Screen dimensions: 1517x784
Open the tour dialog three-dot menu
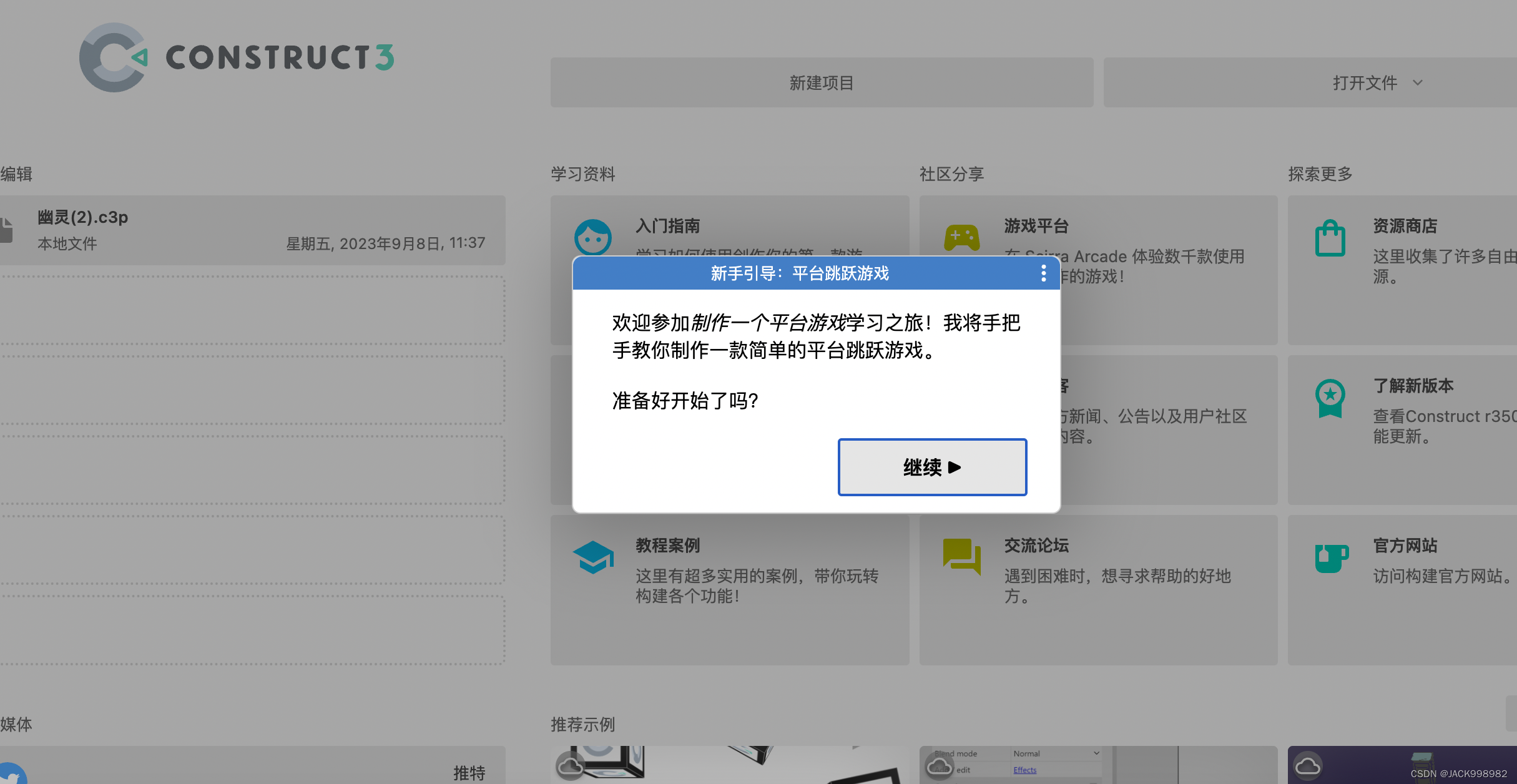click(1043, 273)
